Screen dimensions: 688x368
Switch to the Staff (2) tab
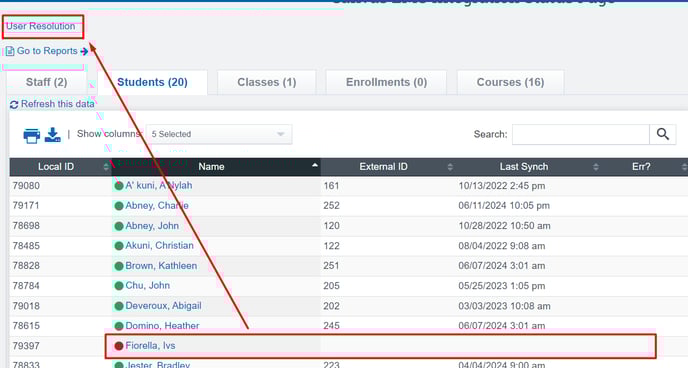[x=47, y=82]
